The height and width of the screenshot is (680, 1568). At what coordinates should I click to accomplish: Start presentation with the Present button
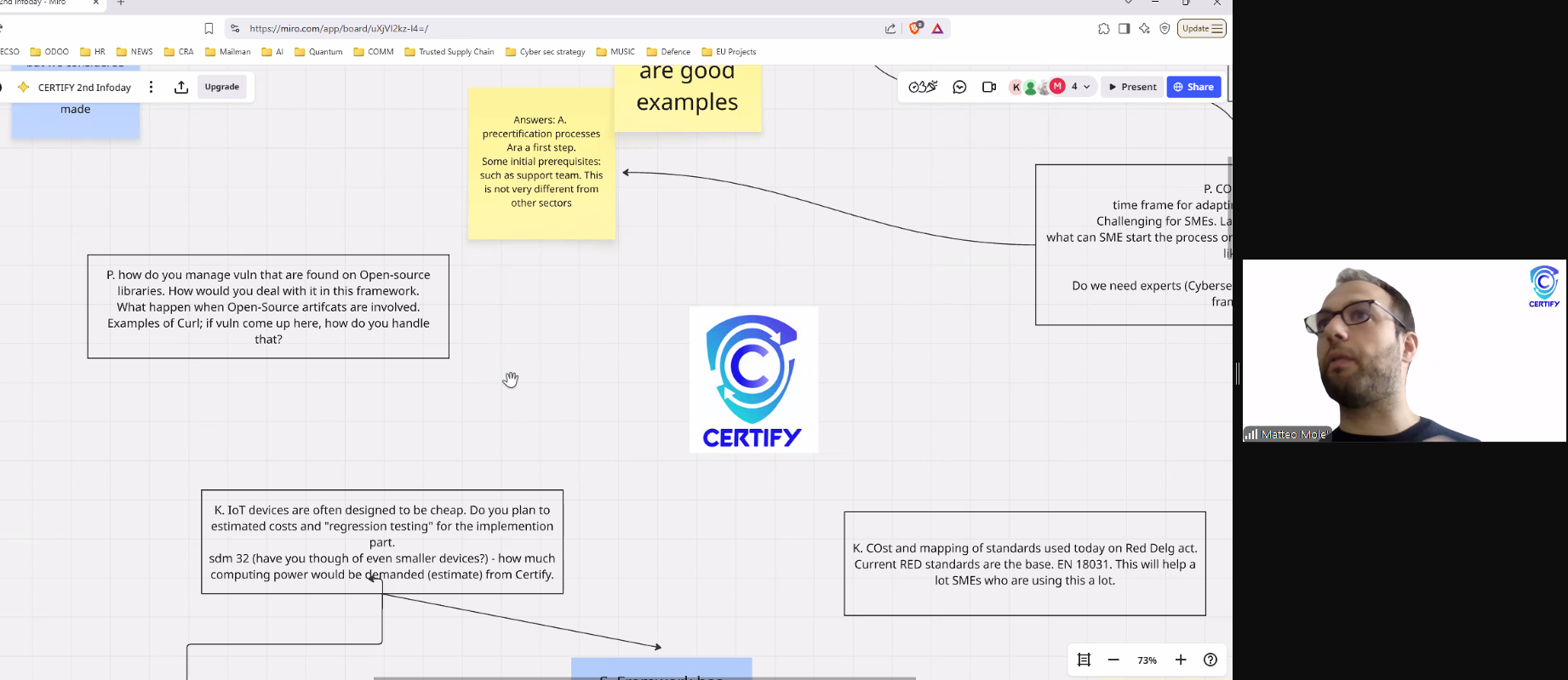(x=1132, y=87)
